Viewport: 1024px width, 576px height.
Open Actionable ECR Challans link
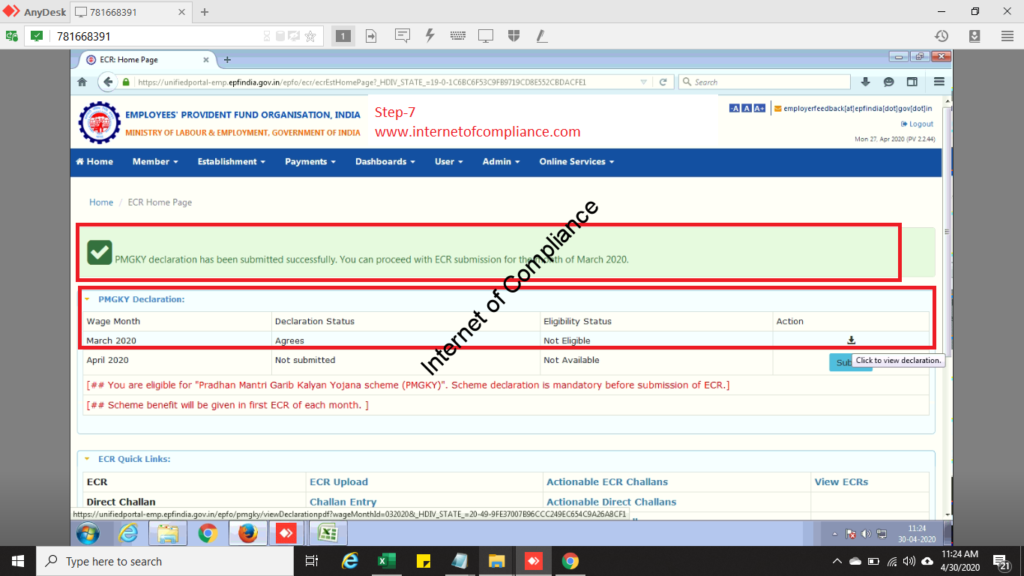(607, 482)
